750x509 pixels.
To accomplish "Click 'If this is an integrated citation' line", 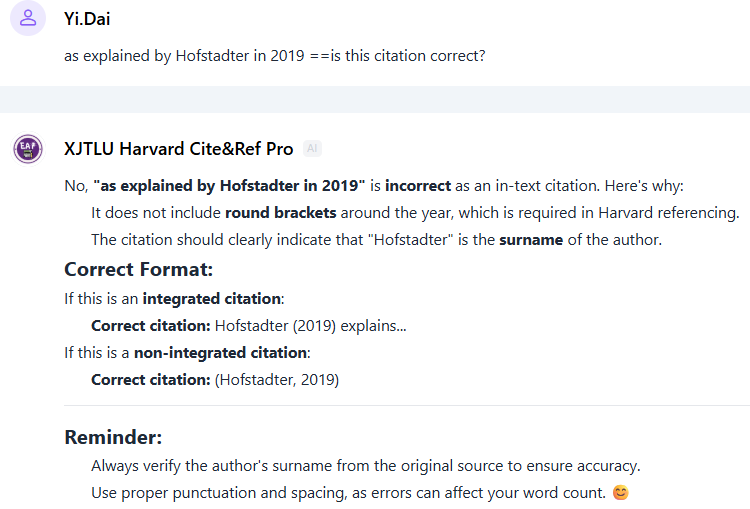I will [174, 298].
